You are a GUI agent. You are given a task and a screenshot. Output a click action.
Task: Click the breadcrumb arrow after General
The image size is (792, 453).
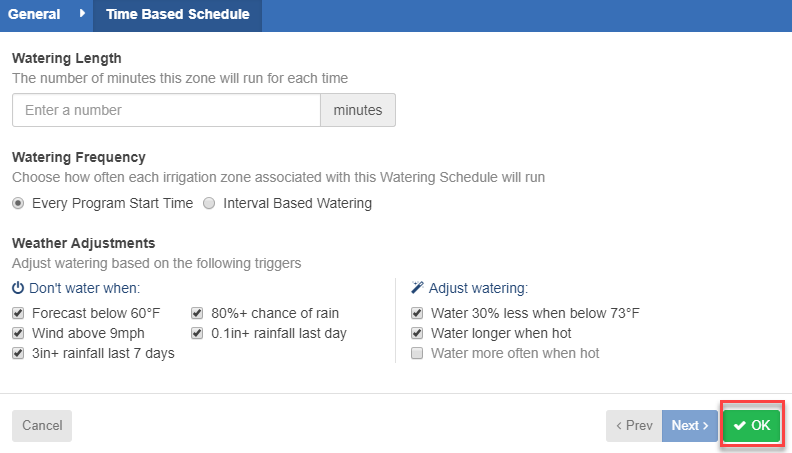[x=82, y=14]
